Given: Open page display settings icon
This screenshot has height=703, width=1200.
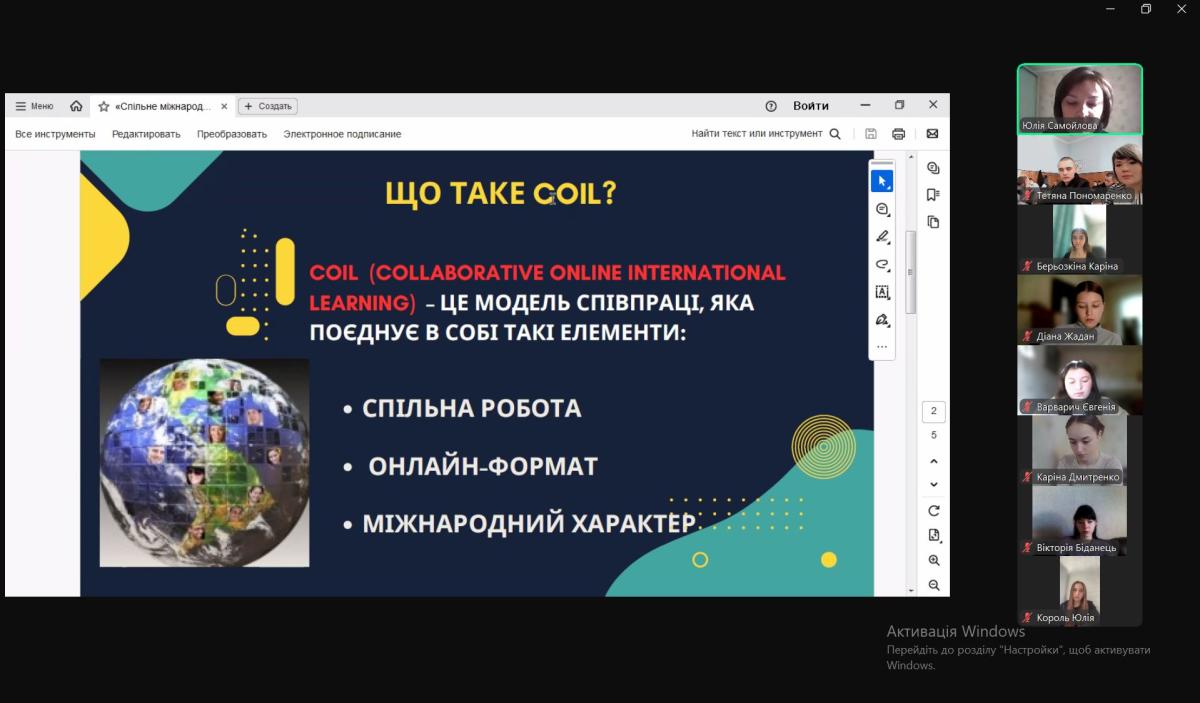Looking at the screenshot, I should tap(934, 536).
